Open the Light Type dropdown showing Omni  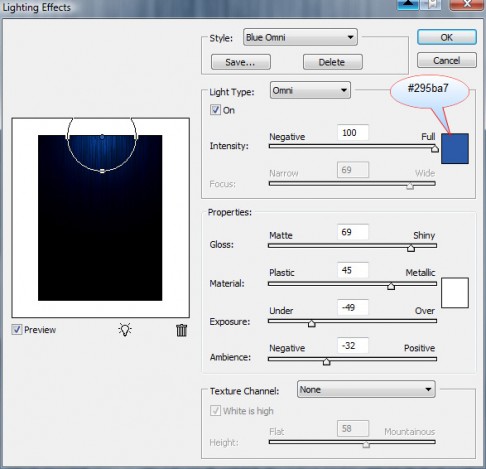pos(310,90)
